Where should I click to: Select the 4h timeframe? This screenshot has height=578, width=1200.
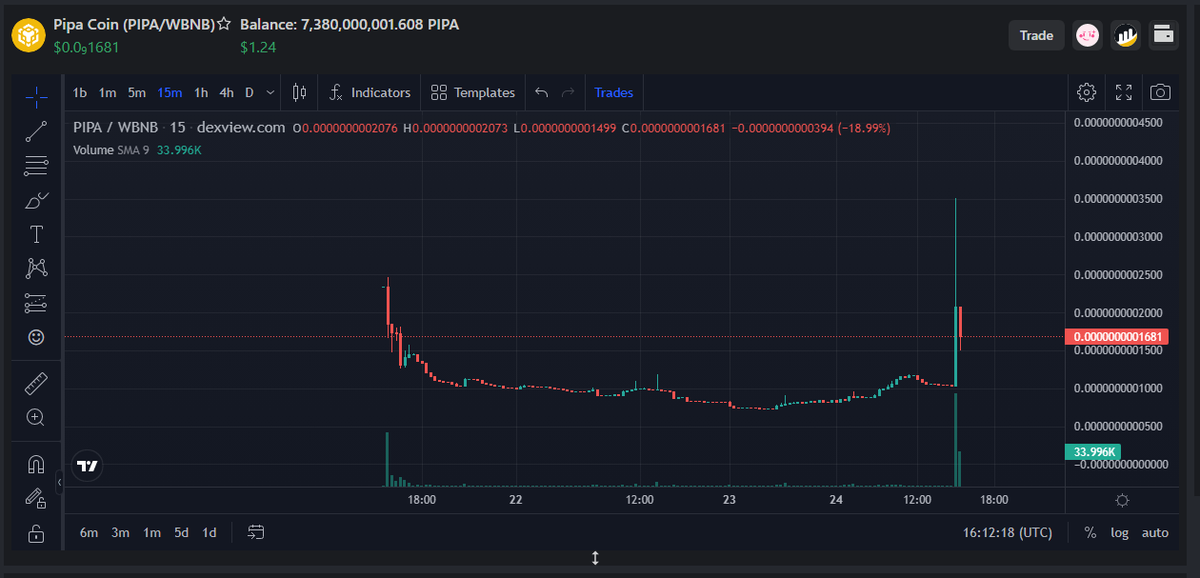[226, 93]
